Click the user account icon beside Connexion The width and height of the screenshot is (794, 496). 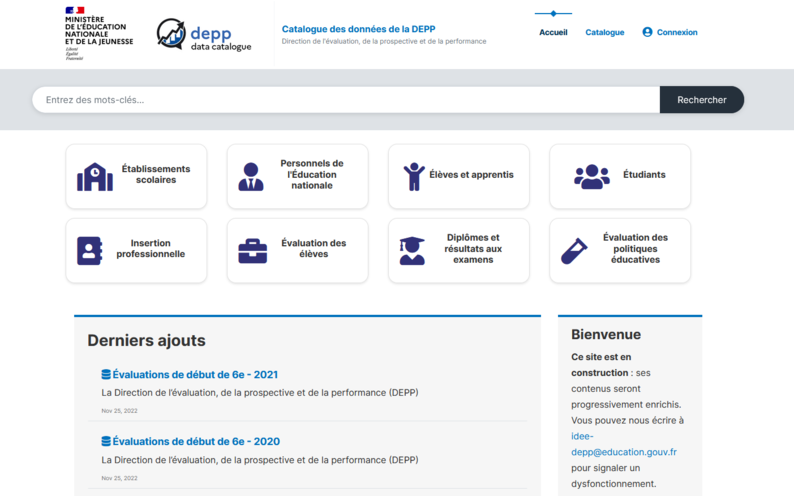coord(647,32)
